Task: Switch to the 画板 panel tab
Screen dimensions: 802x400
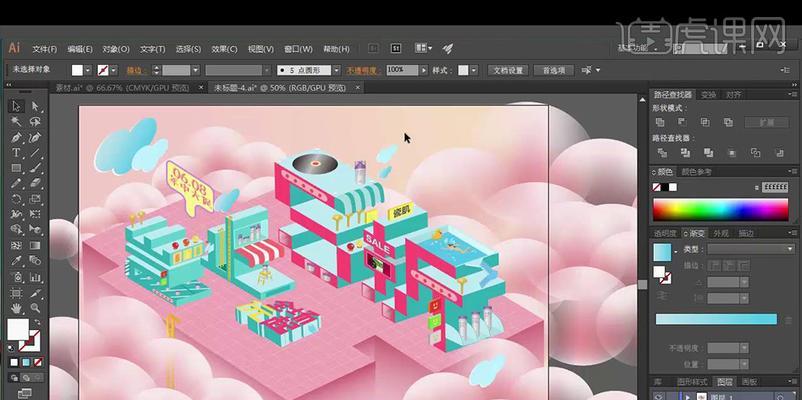Action: point(750,382)
